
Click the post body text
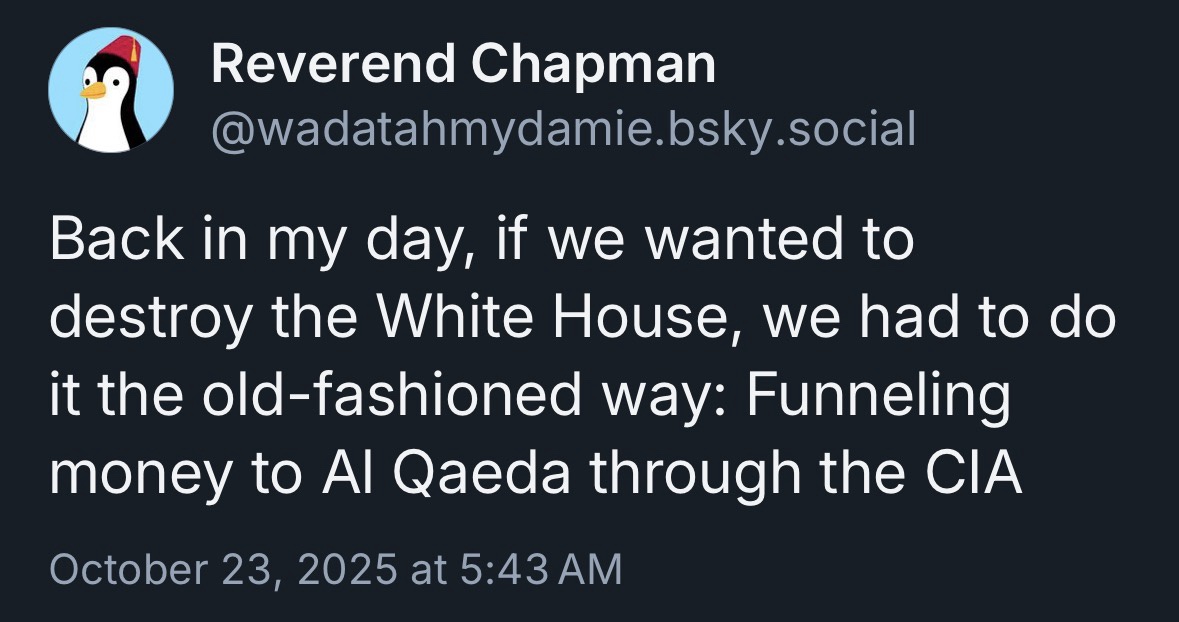(x=580, y=358)
